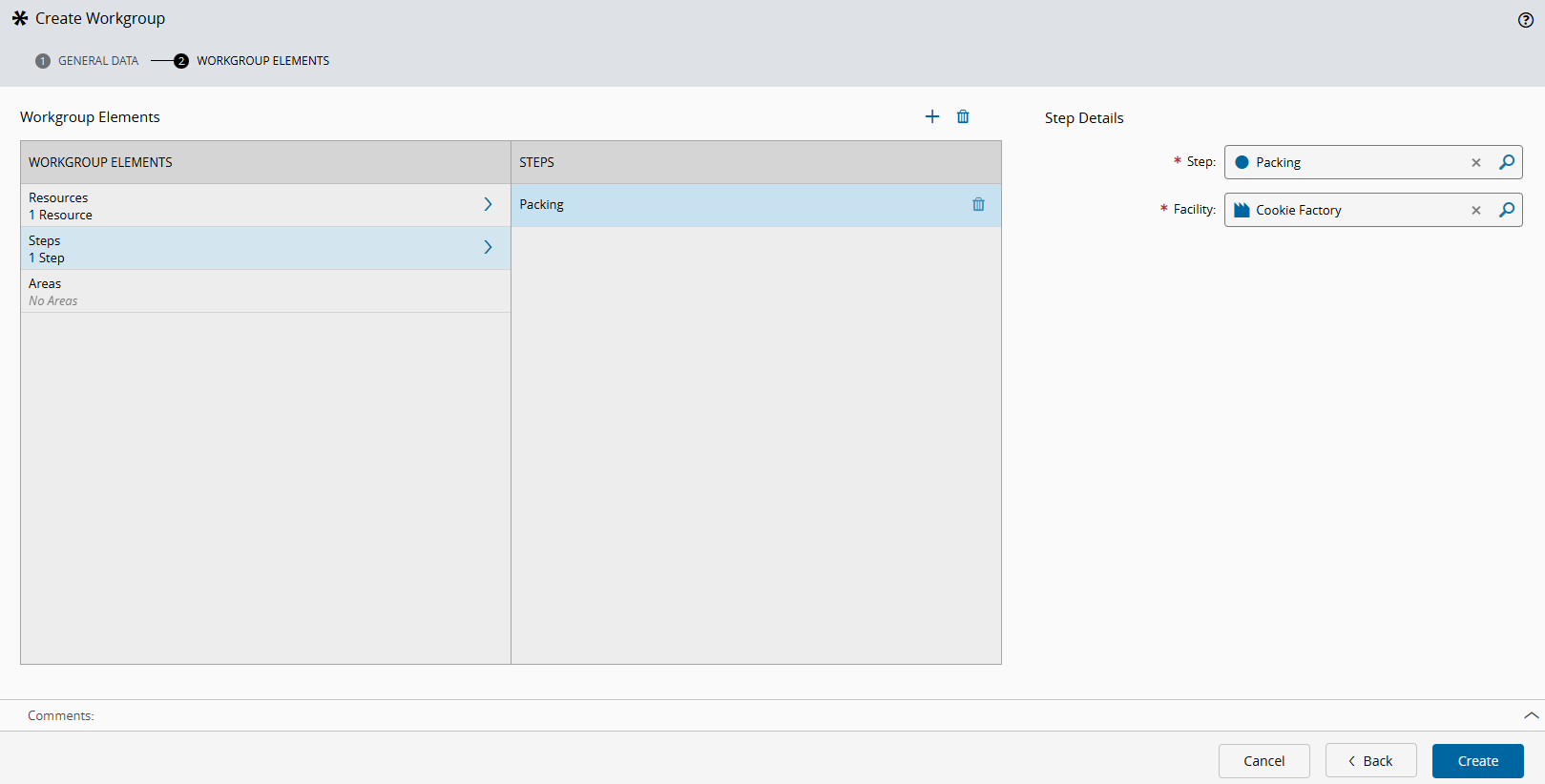Screen dimensions: 1545x784
Task: Select the Workgroup Elements wizard step
Action: point(252,61)
